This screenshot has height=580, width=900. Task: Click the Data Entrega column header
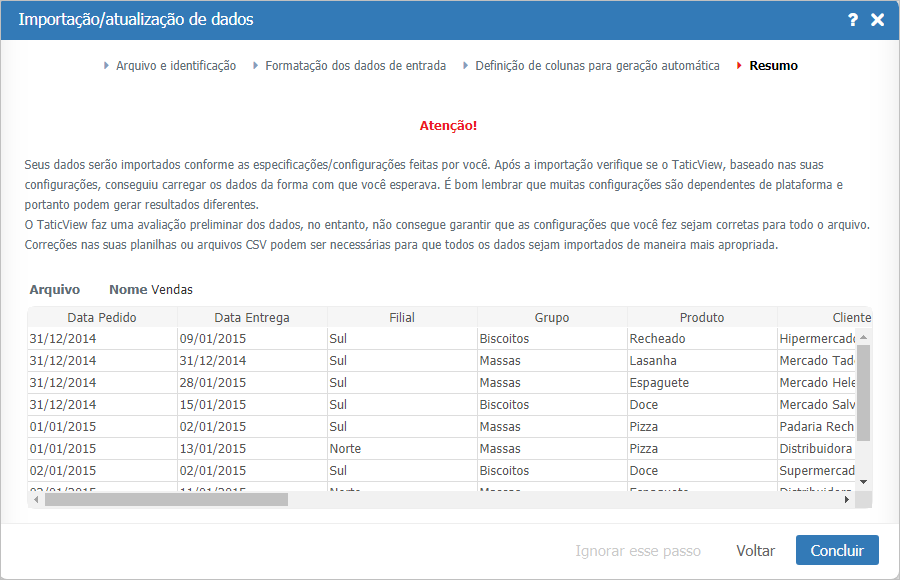click(252, 318)
